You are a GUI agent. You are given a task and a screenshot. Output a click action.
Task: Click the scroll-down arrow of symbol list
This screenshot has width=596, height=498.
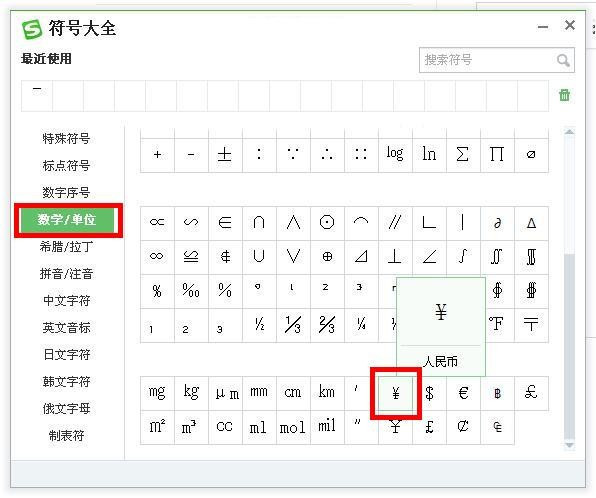569,445
